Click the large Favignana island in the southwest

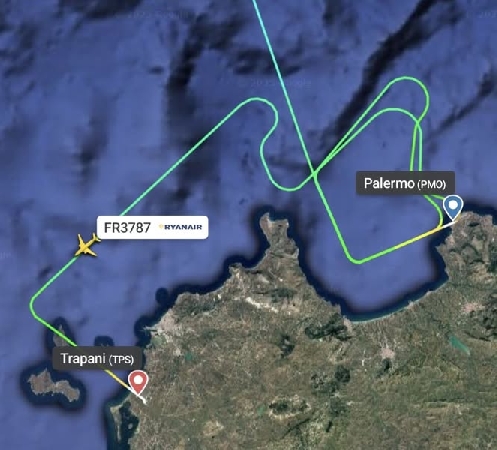(x=54, y=386)
